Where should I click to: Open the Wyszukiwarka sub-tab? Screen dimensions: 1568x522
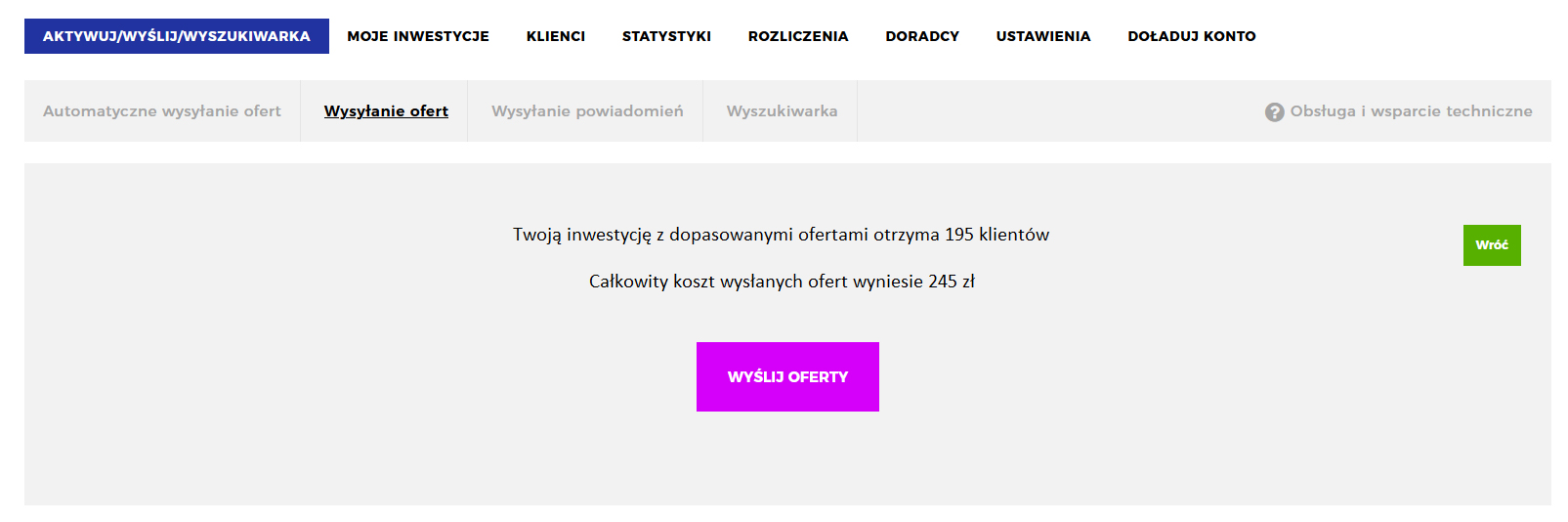pos(782,111)
